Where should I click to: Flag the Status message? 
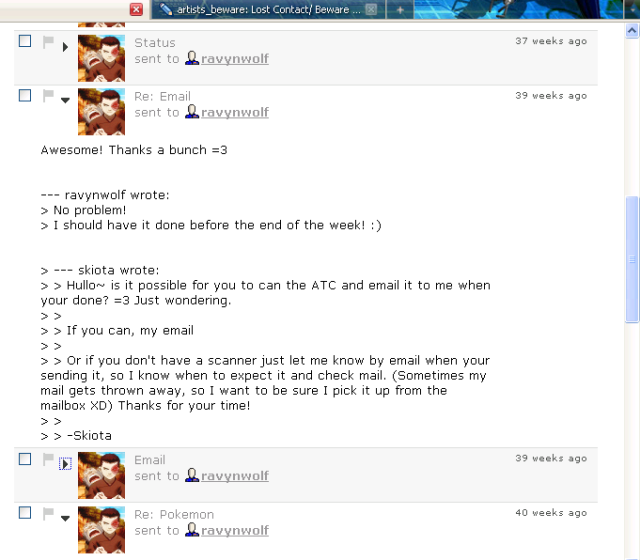(48, 42)
